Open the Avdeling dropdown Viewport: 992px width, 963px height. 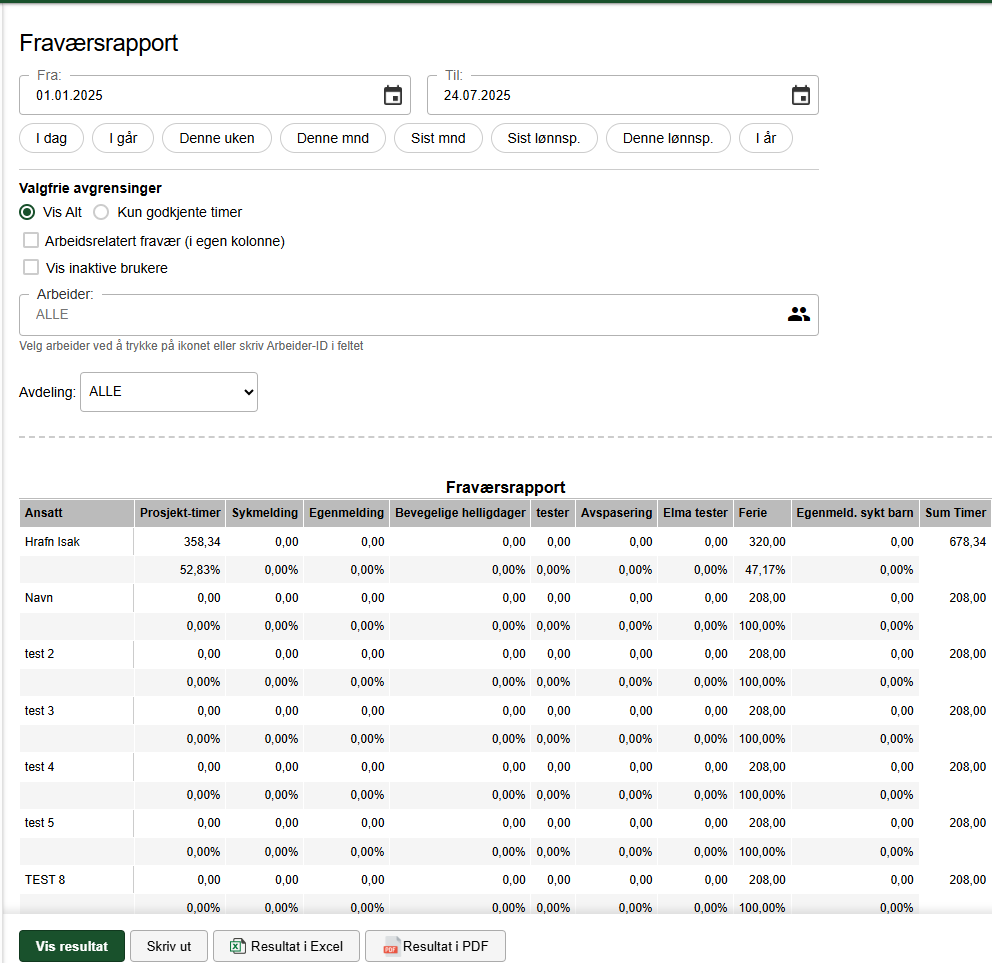tap(169, 392)
